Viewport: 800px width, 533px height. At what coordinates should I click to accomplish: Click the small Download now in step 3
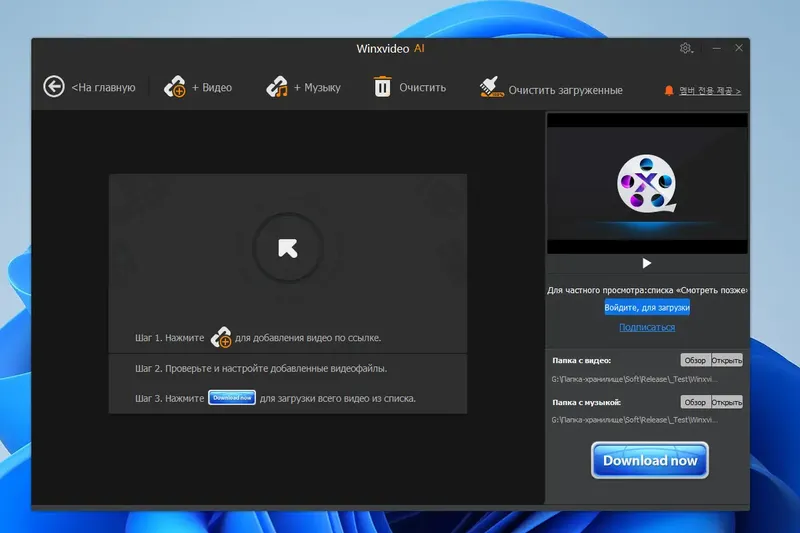232,398
